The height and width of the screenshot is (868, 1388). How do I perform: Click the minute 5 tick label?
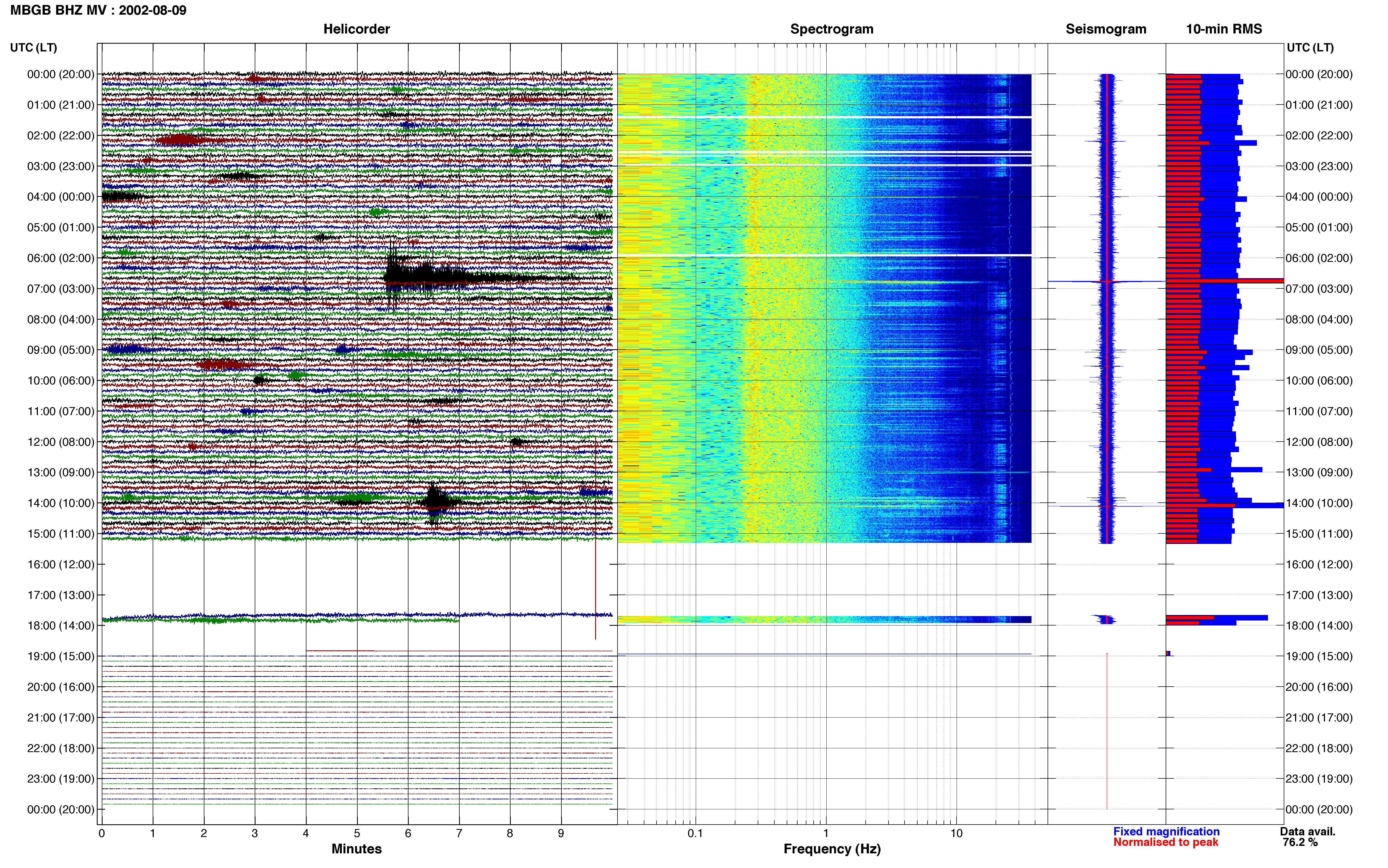(356, 833)
